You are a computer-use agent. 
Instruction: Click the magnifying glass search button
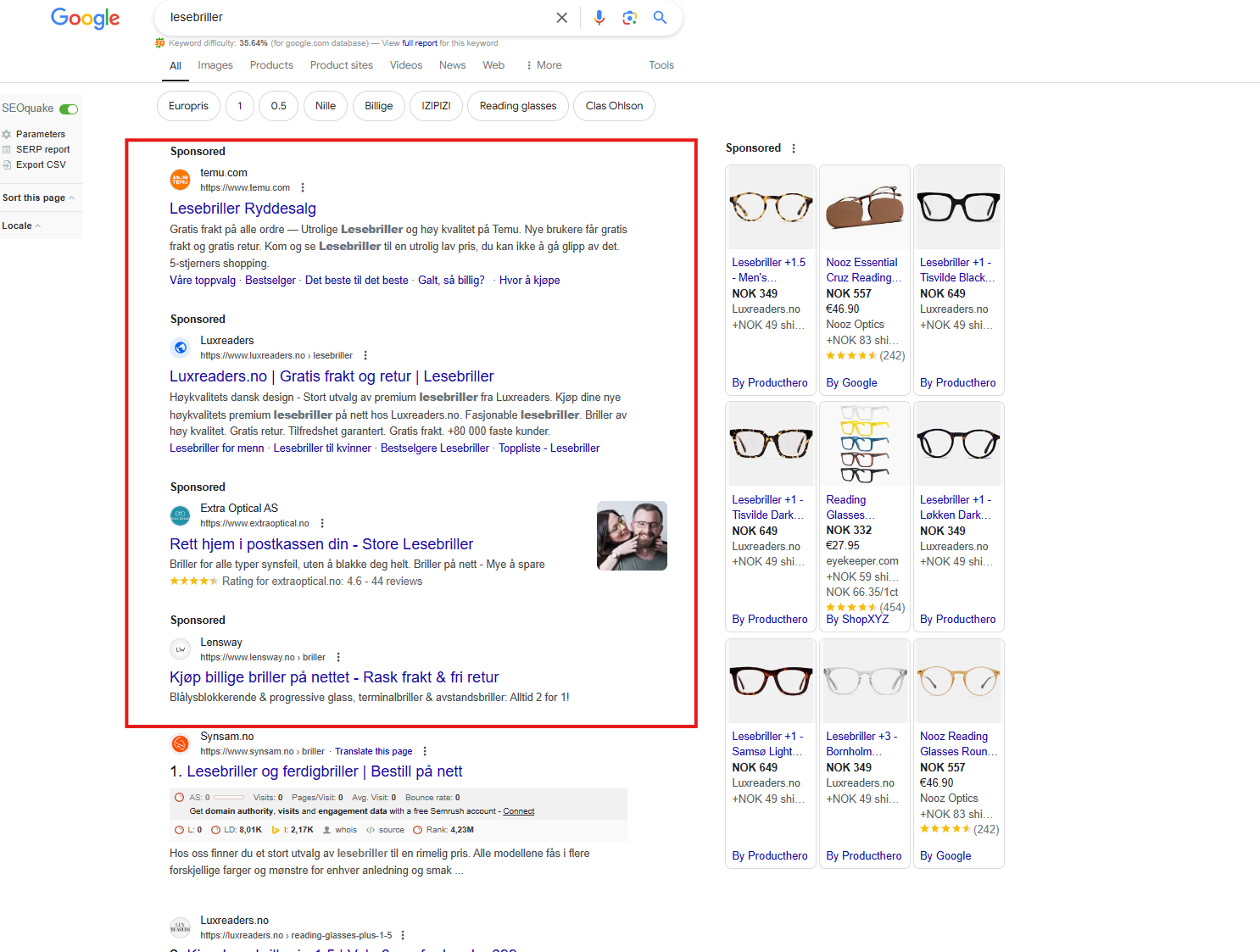pos(660,18)
